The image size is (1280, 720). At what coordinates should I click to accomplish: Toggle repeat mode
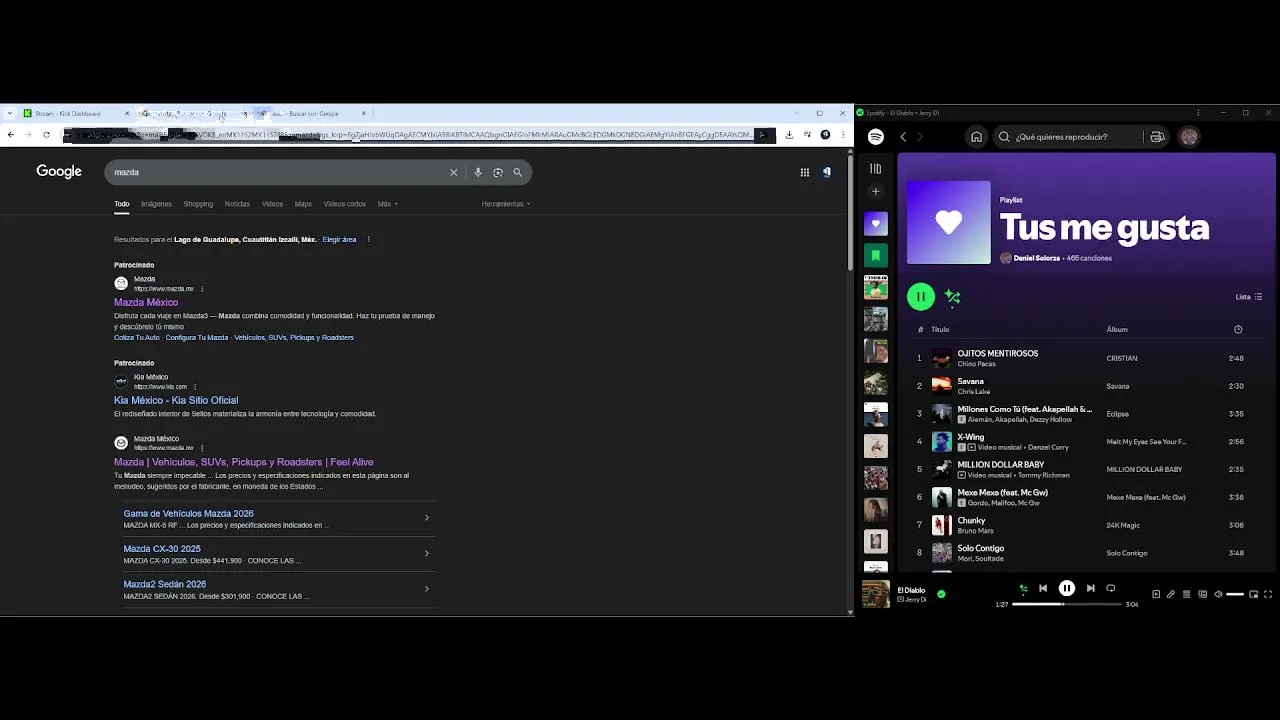(1111, 589)
